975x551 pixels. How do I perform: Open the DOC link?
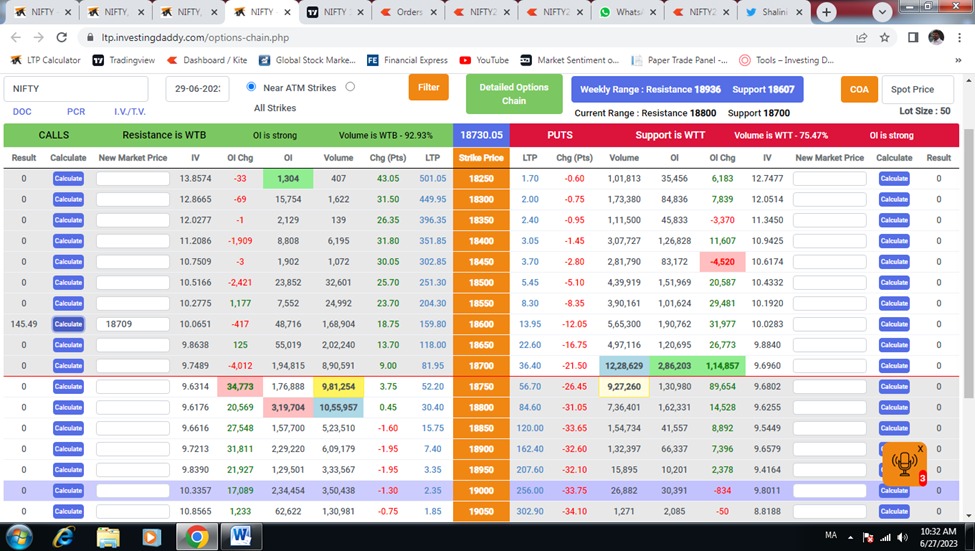pyautogui.click(x=22, y=112)
